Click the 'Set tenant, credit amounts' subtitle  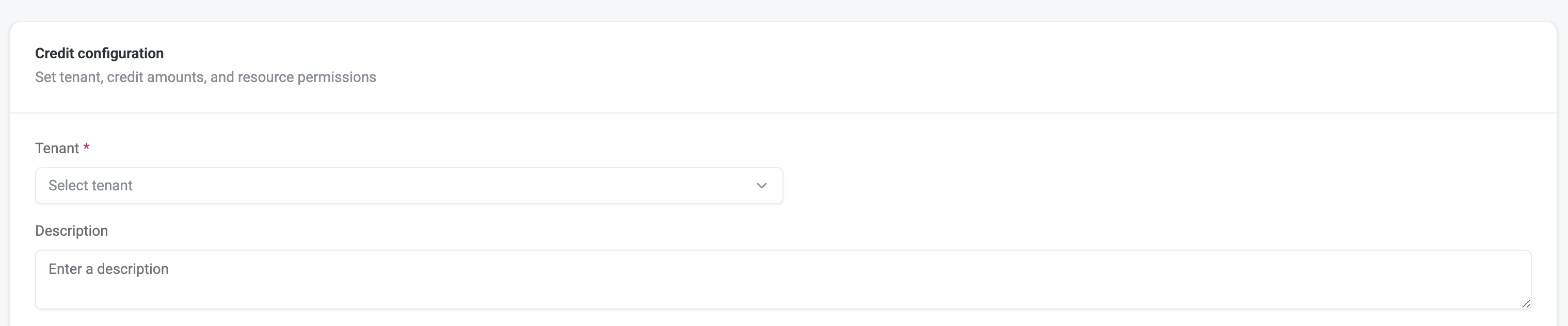pos(205,77)
